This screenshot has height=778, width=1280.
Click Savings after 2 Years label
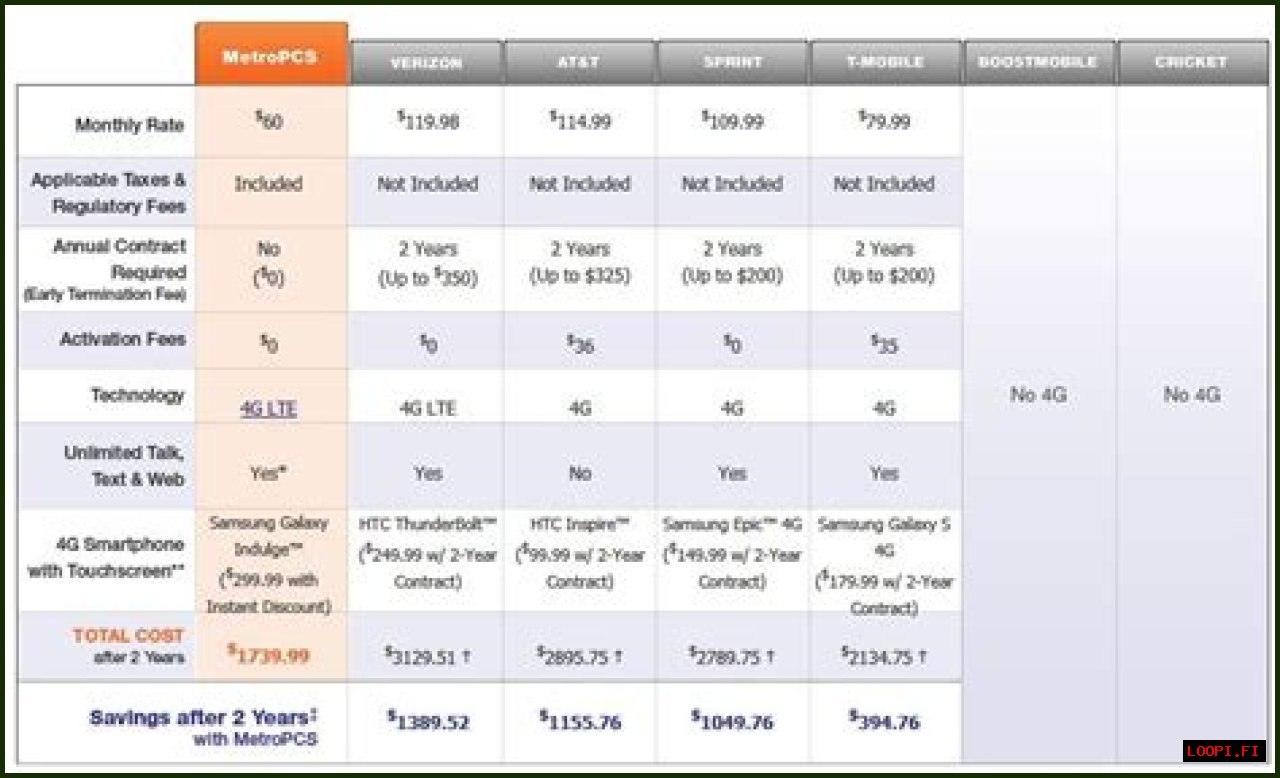tap(204, 727)
